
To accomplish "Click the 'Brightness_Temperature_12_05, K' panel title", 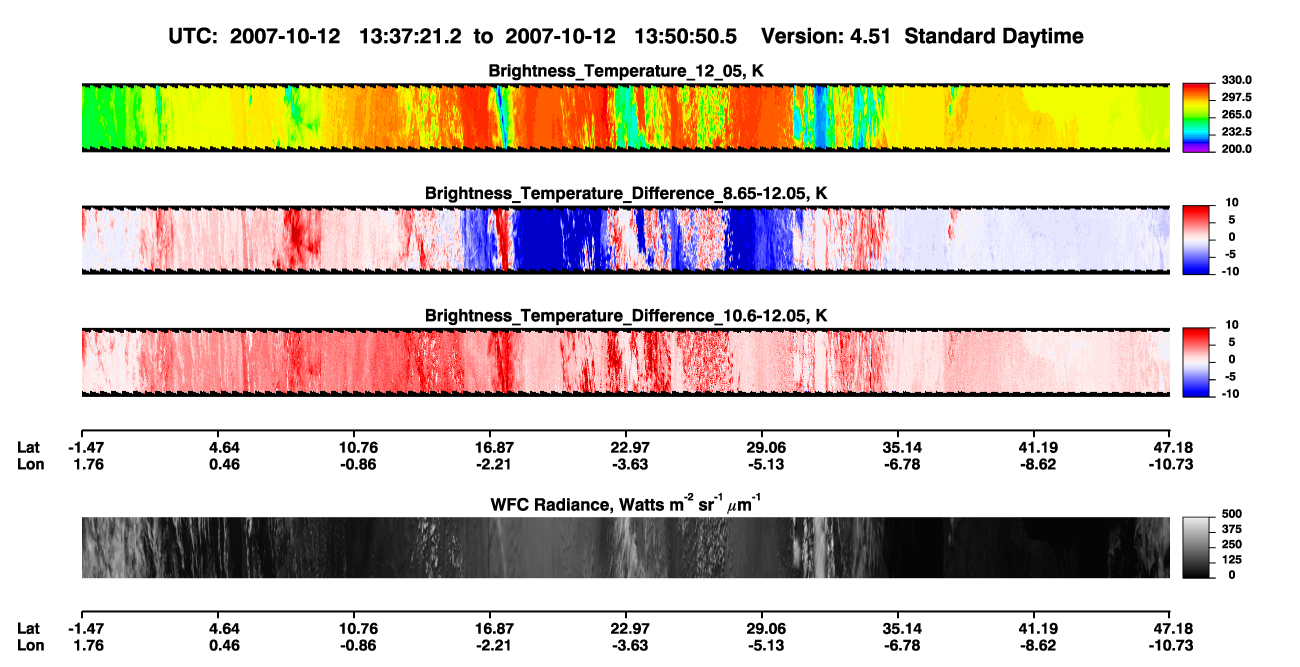I will coord(626,71).
